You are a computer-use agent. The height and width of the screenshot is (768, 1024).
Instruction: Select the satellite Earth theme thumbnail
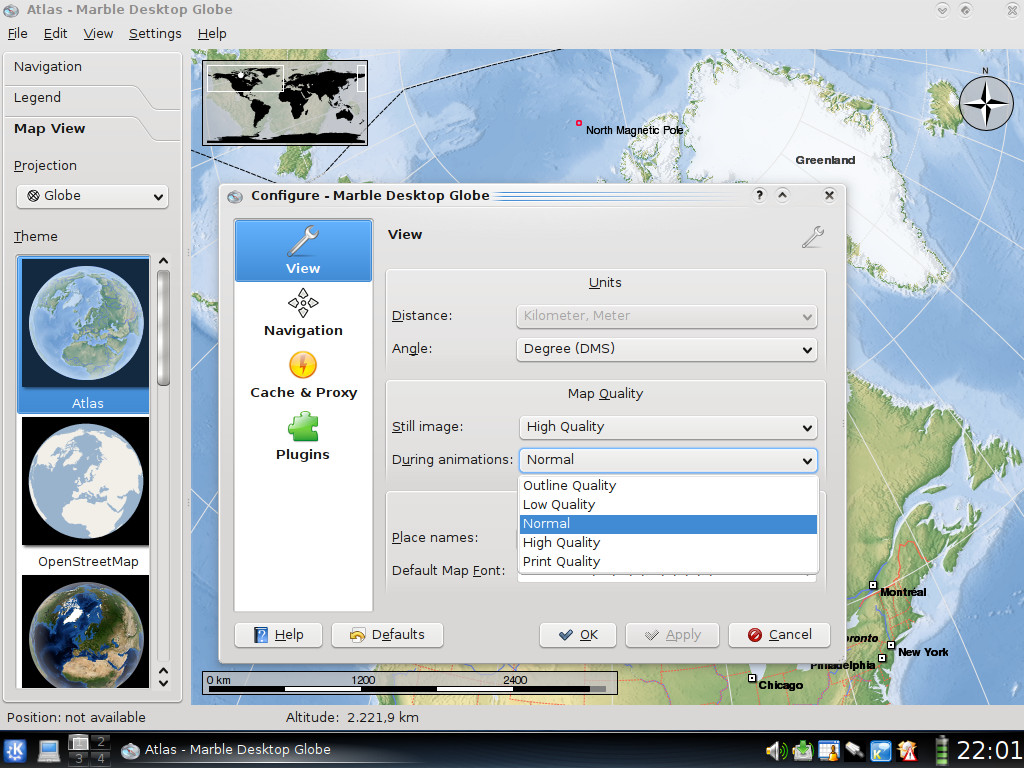[85, 632]
